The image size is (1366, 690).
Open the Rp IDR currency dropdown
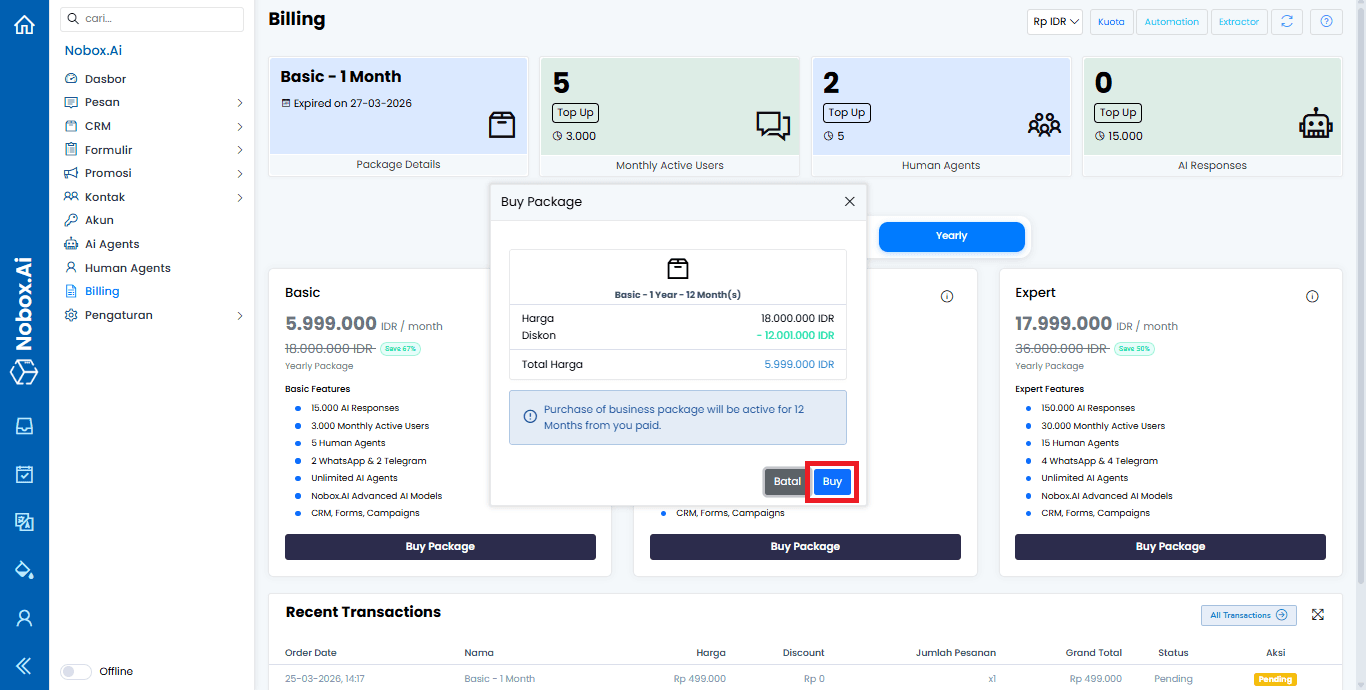click(1055, 22)
